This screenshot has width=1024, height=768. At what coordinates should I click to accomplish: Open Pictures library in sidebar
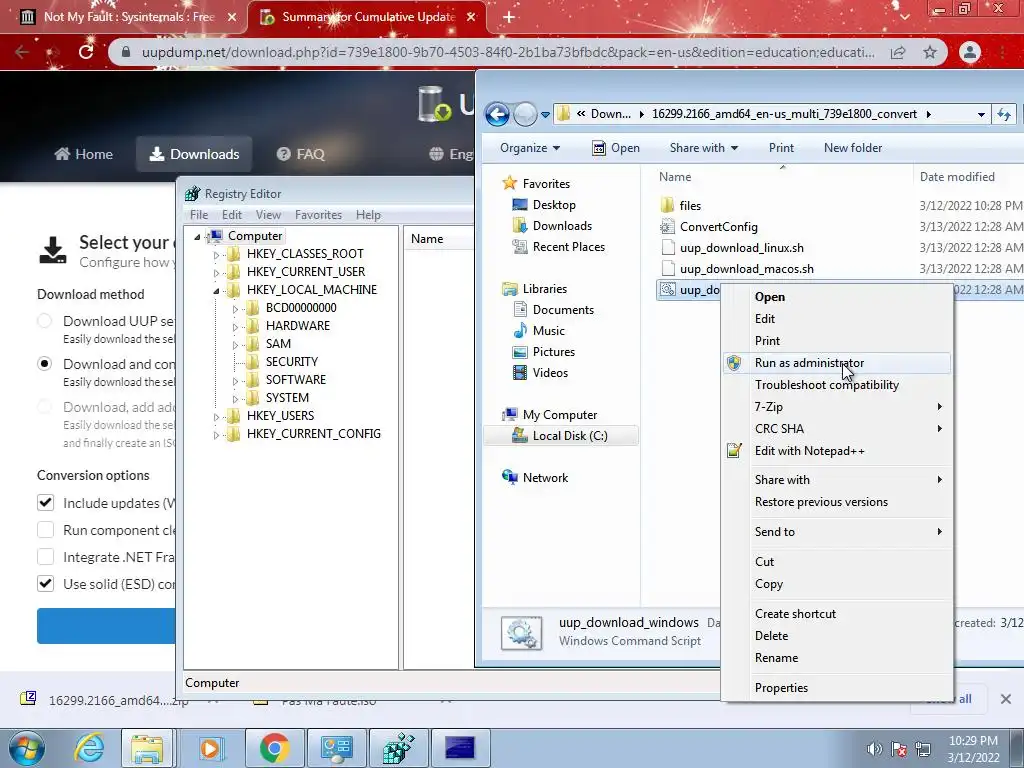(554, 351)
